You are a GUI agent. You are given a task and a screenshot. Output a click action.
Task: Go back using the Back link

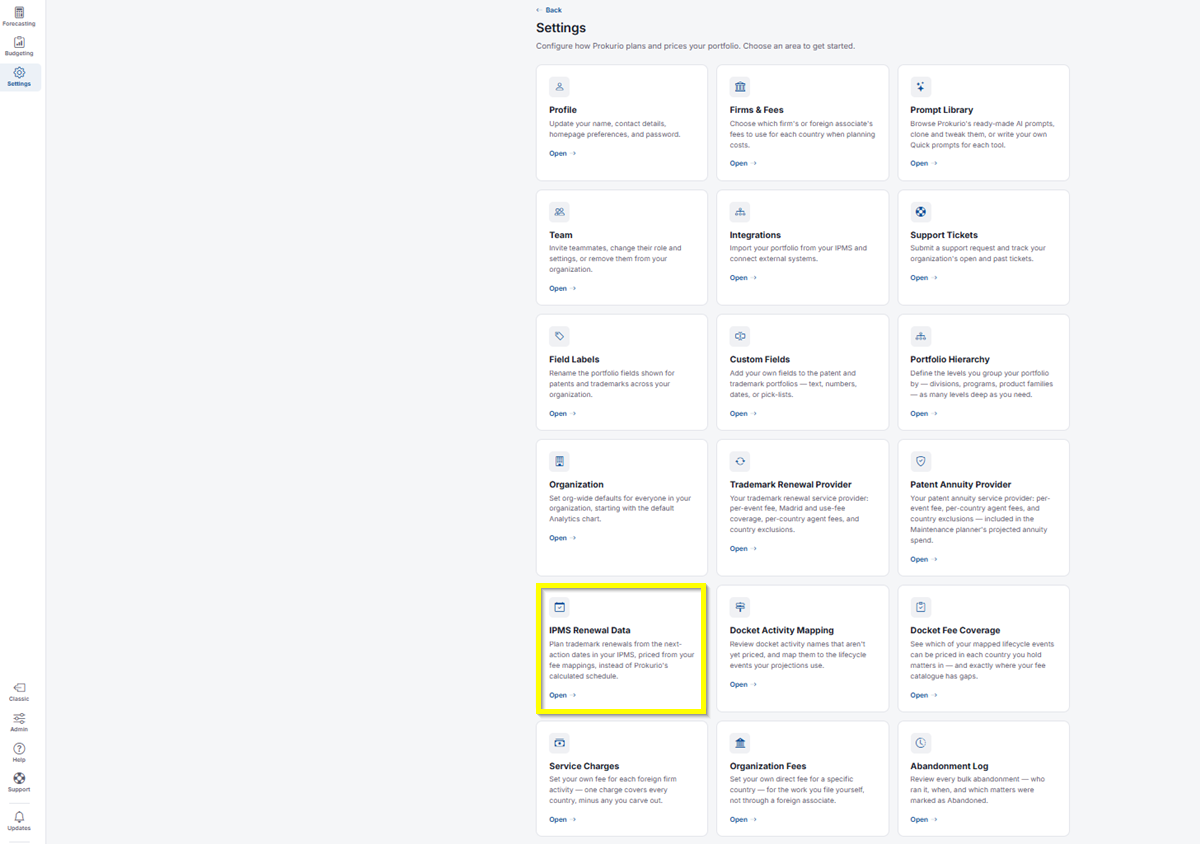(x=549, y=10)
